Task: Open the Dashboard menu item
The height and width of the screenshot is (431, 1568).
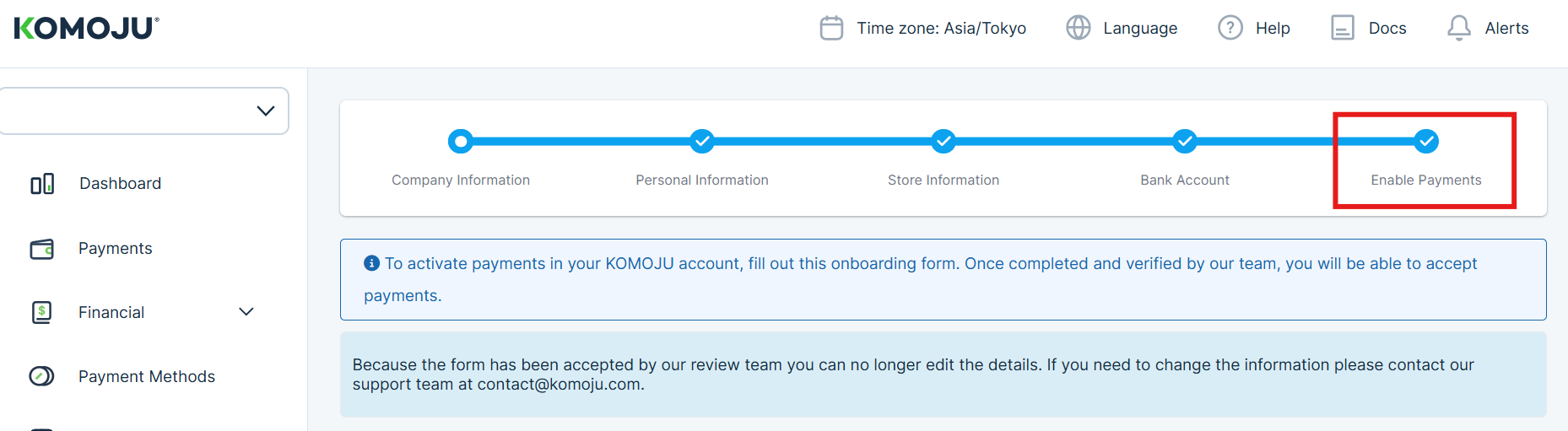Action: point(120,184)
